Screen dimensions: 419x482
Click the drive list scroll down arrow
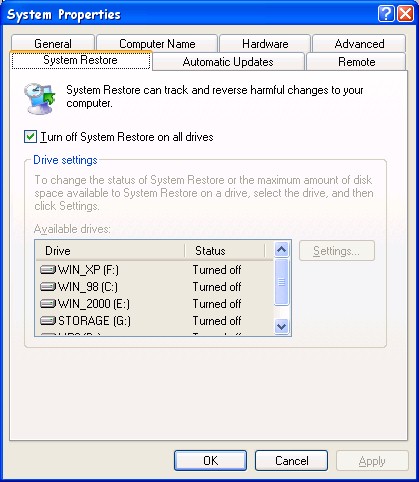[x=282, y=326]
